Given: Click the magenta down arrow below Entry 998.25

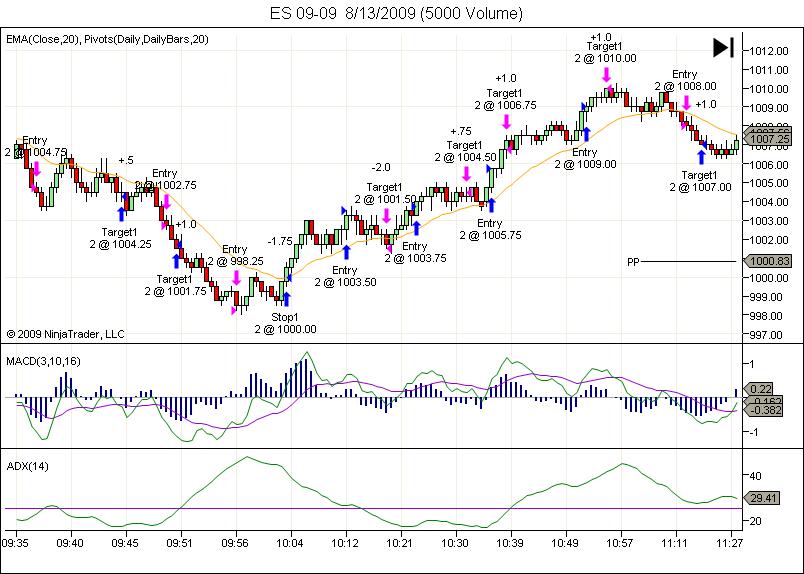Looking at the screenshot, I should click(x=236, y=278).
